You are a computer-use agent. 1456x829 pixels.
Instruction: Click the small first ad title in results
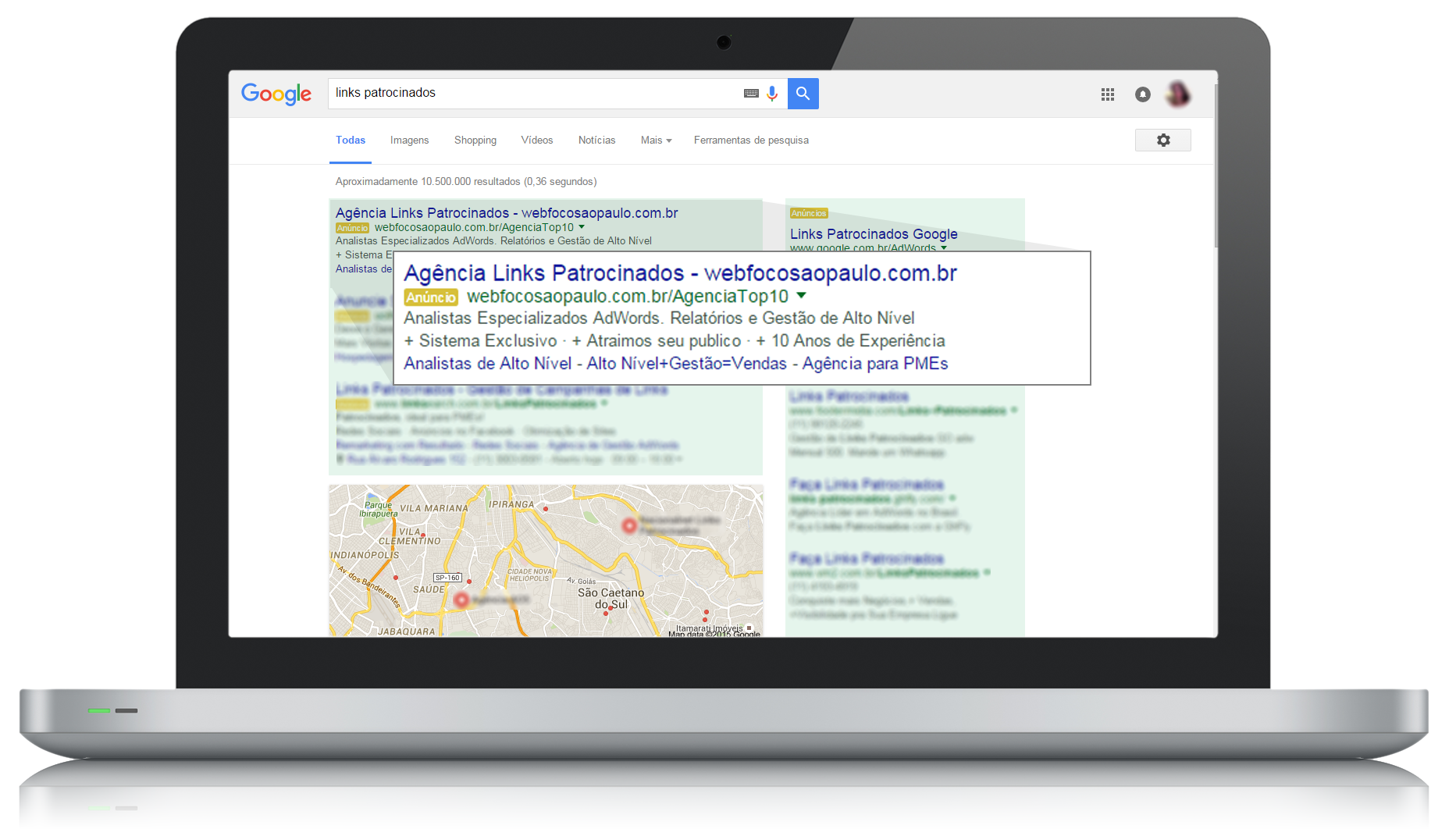tap(507, 213)
